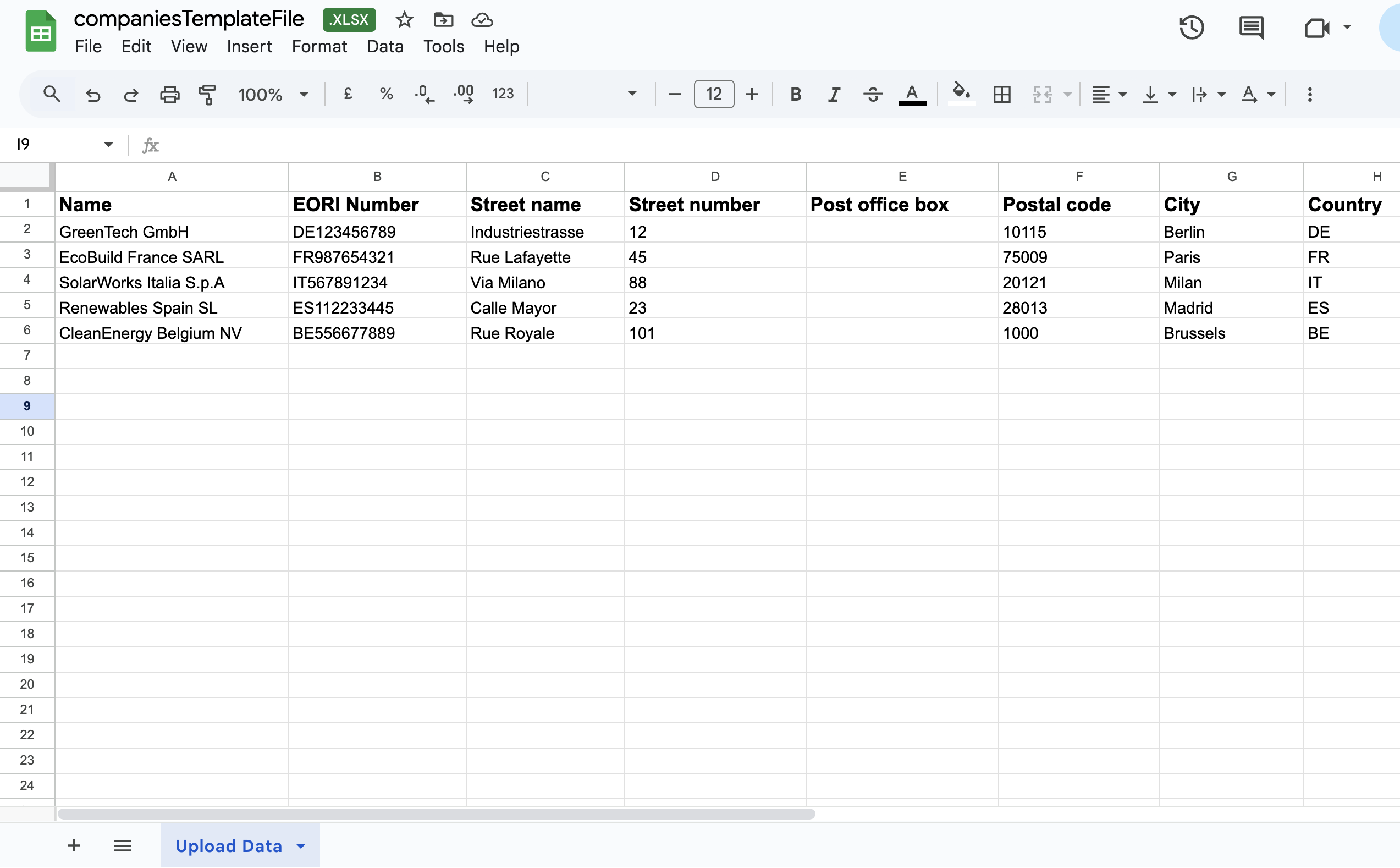Select the paint format roller icon
Image resolution: width=1400 pixels, height=868 pixels.
pyautogui.click(x=207, y=94)
